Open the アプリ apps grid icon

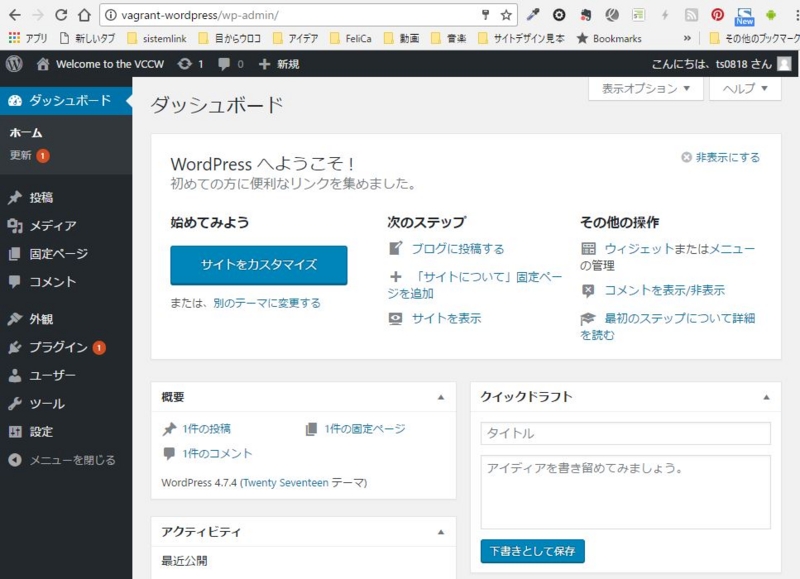14,38
